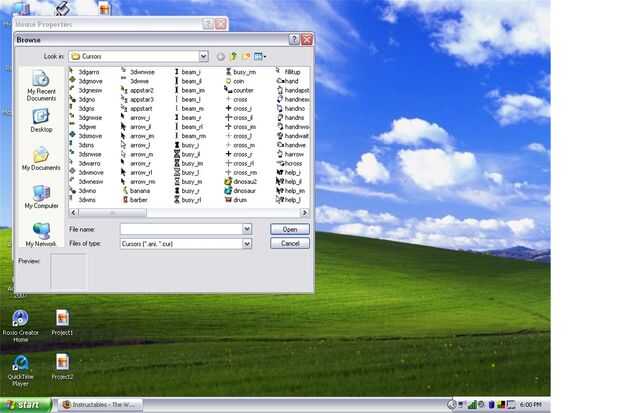Click the Back navigation toolbar icon
This screenshot has width=620, height=413.
coord(221,57)
